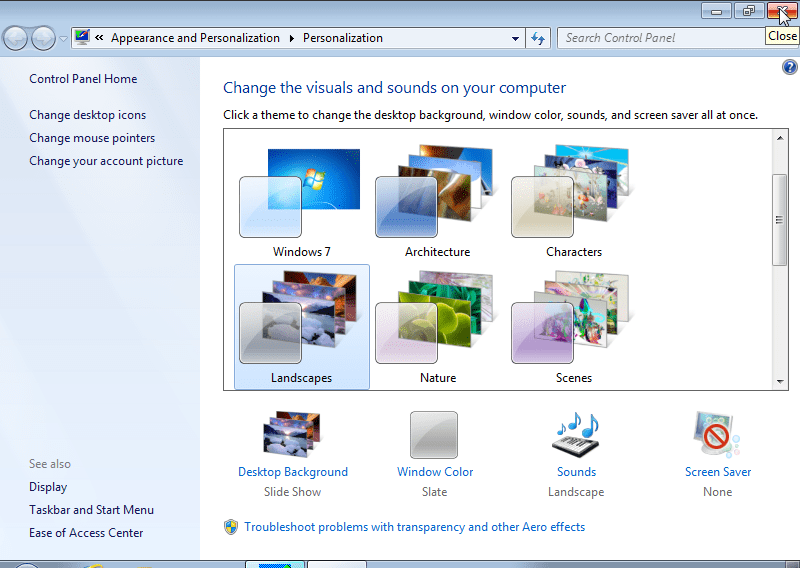Image resolution: width=800 pixels, height=568 pixels.
Task: Click the theme list scroll down arrow
Action: [780, 381]
